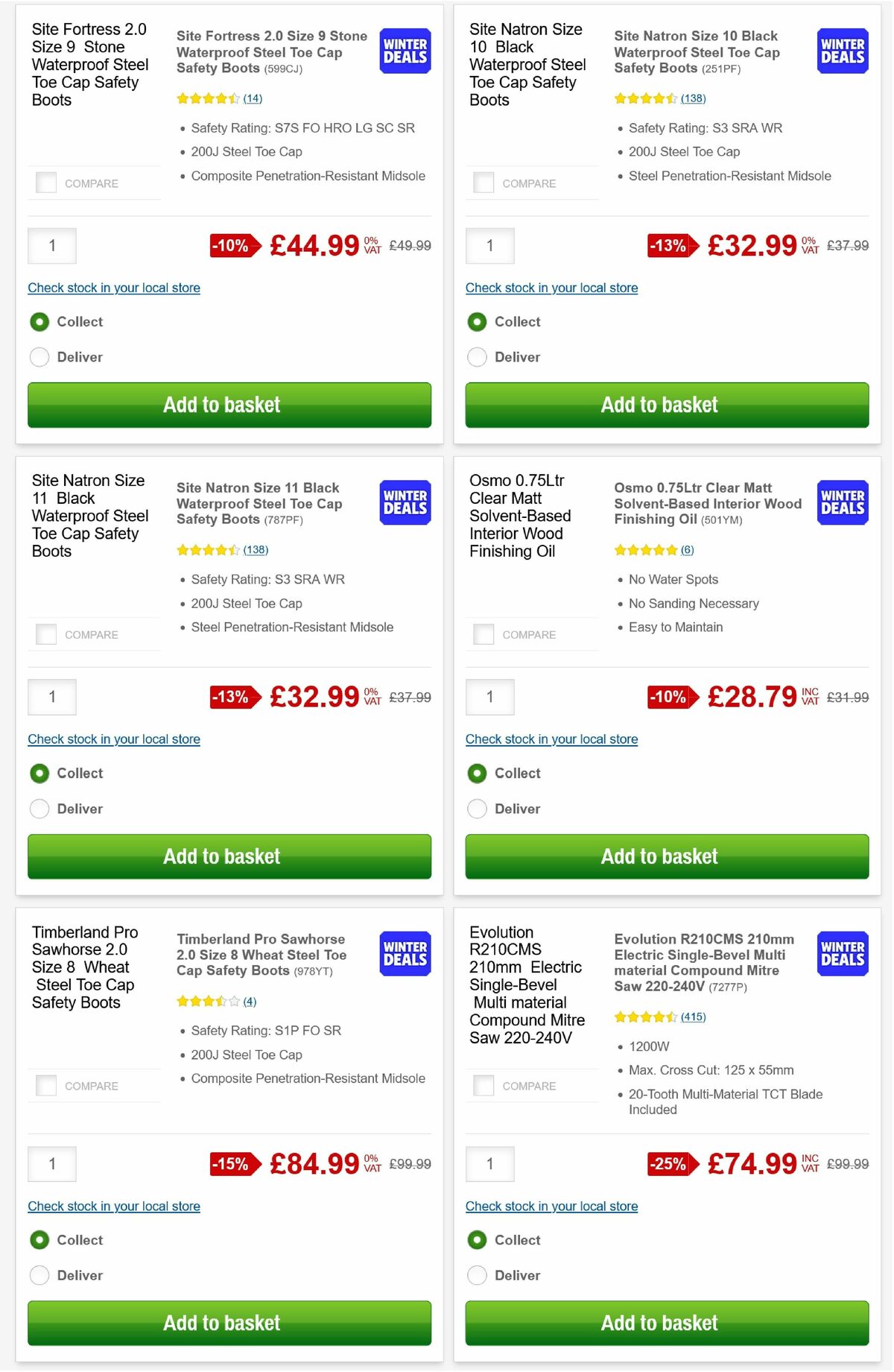Select Deliver for the Timberland Pro boots
894x1372 pixels.
39,1275
